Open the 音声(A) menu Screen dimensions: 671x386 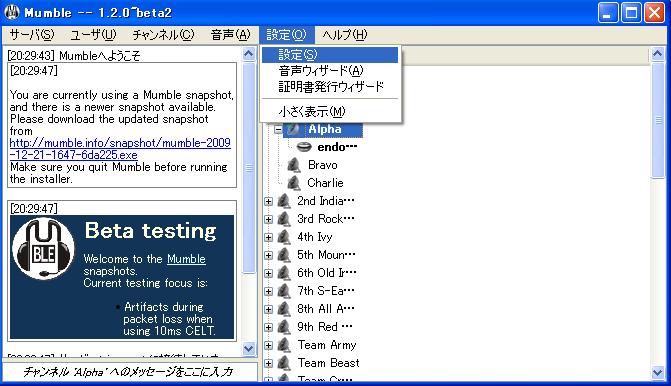230,35
